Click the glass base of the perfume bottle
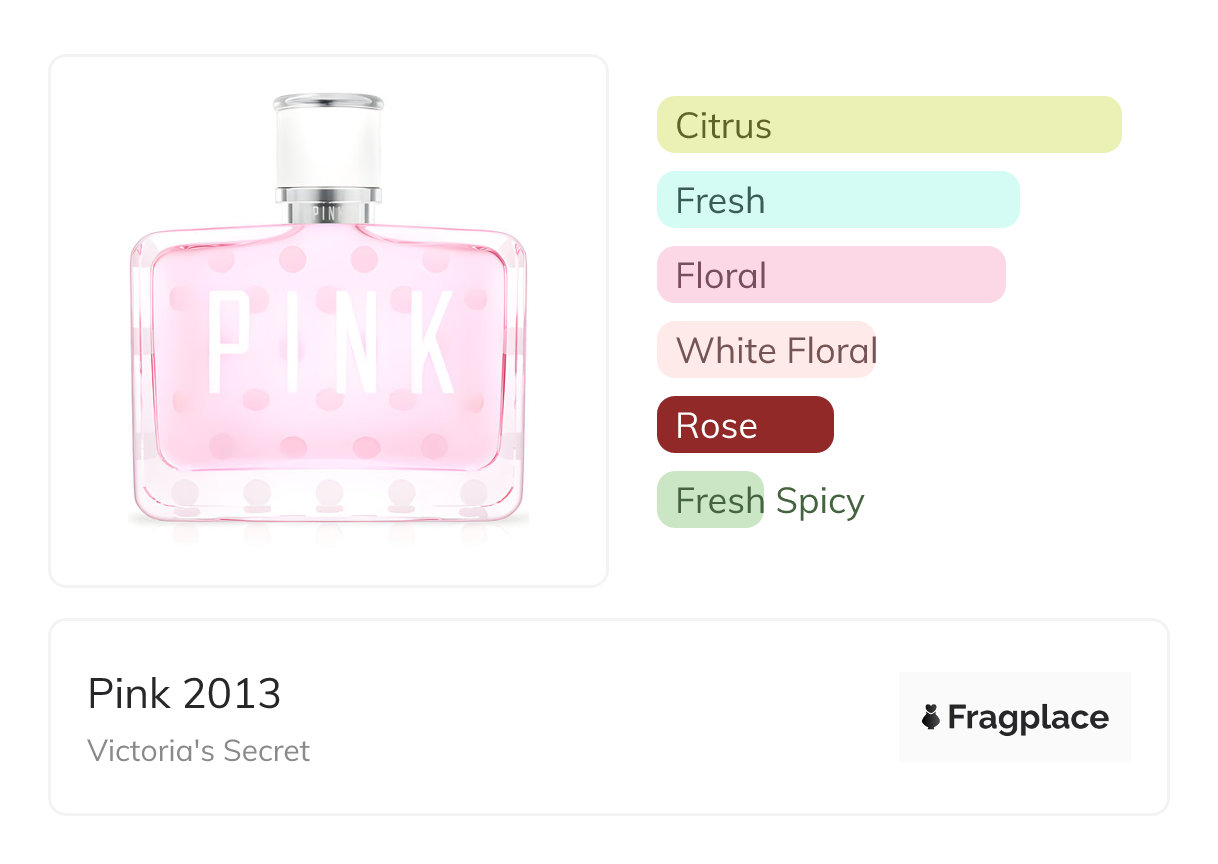Screen dimensions: 1218x864 pos(328,497)
